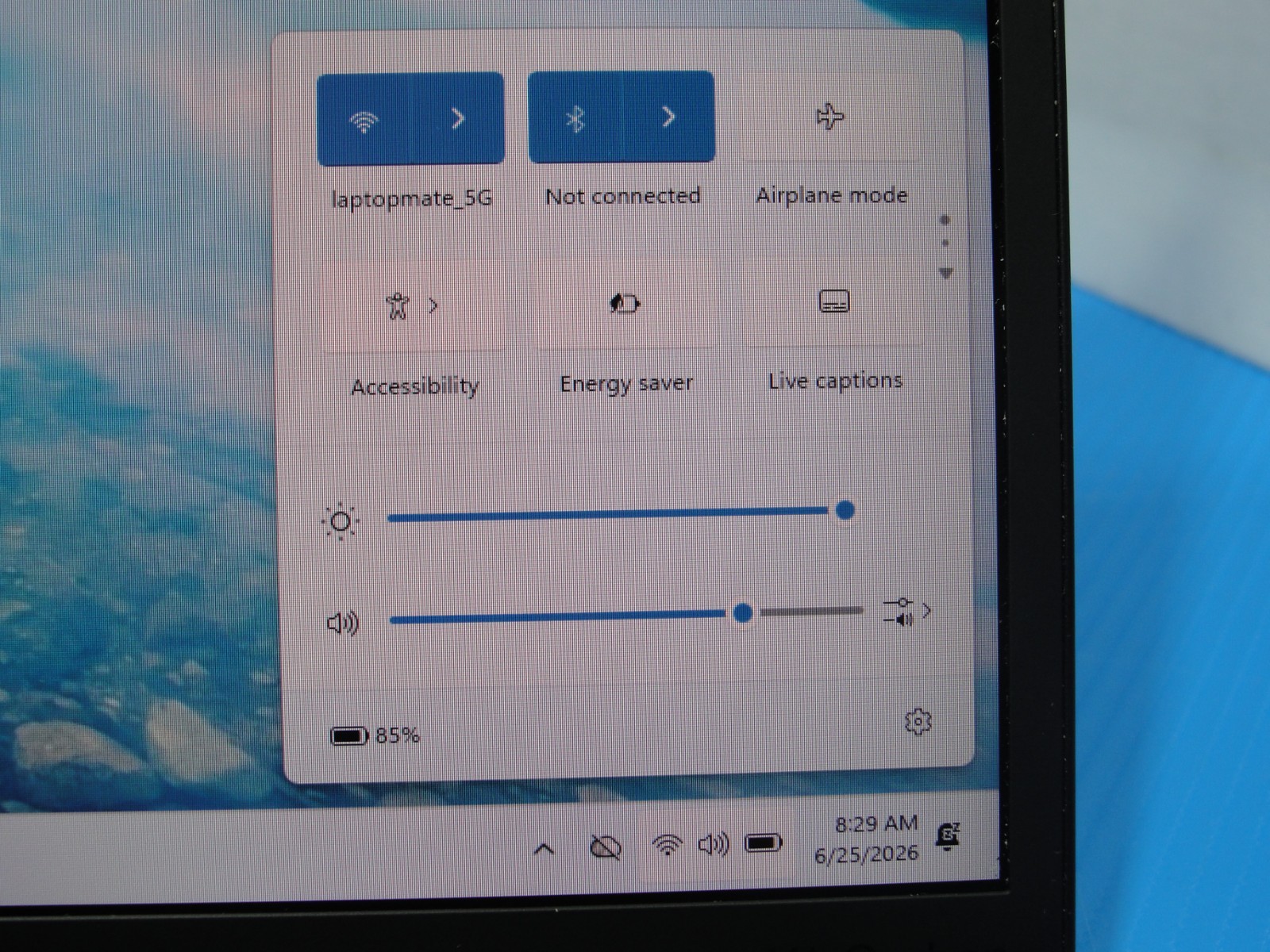The width and height of the screenshot is (1270, 952).
Task: Open the clock showing 8:29 AM
Action: point(876,824)
